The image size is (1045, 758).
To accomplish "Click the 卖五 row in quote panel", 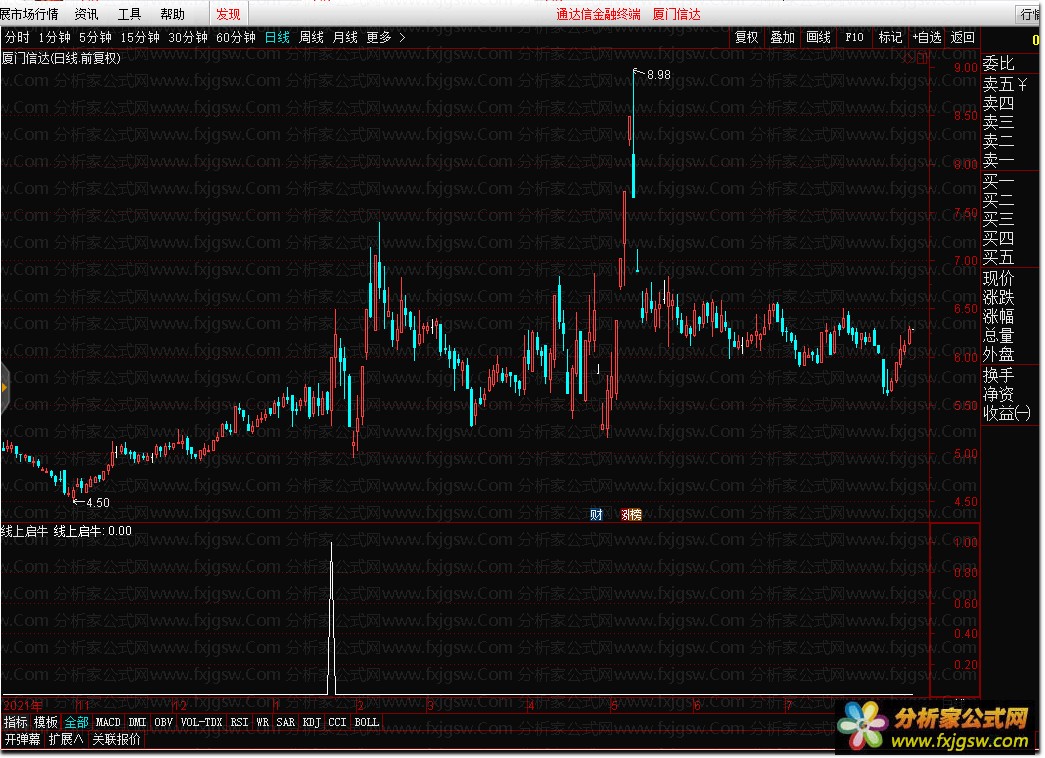I will (x=1005, y=85).
